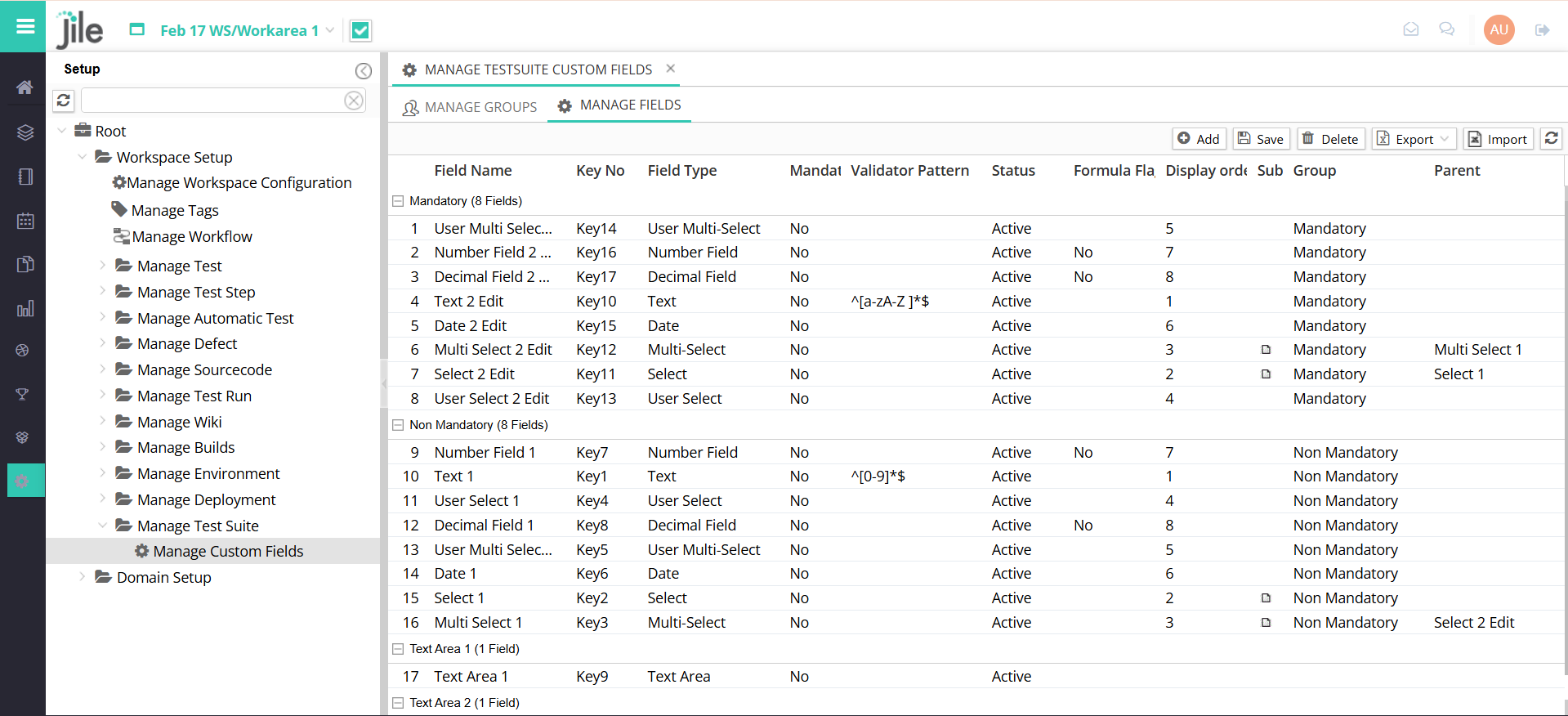The image size is (1568, 716).
Task: Click the Delete button
Action: tap(1329, 139)
